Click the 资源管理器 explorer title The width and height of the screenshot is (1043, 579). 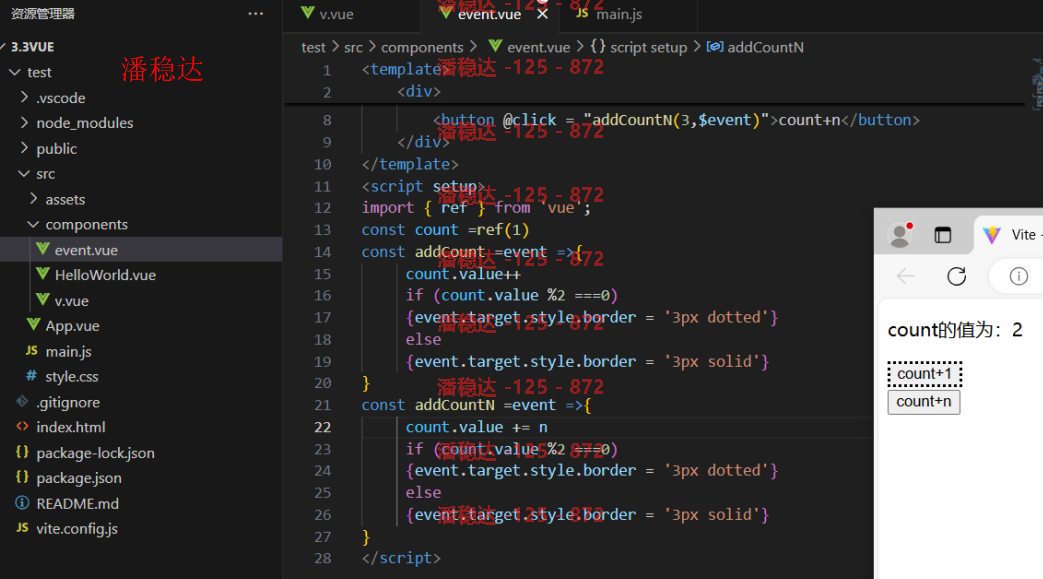43,13
